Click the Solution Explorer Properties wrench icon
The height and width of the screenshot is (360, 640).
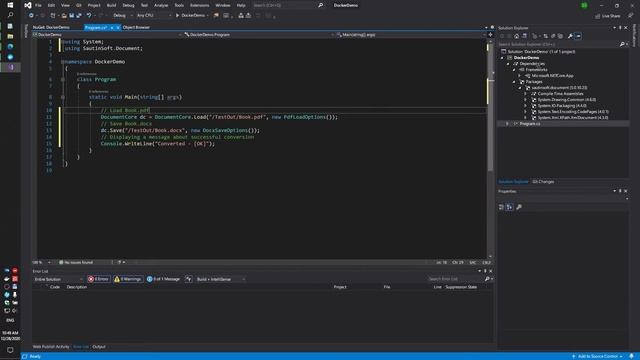[x=570, y=36]
